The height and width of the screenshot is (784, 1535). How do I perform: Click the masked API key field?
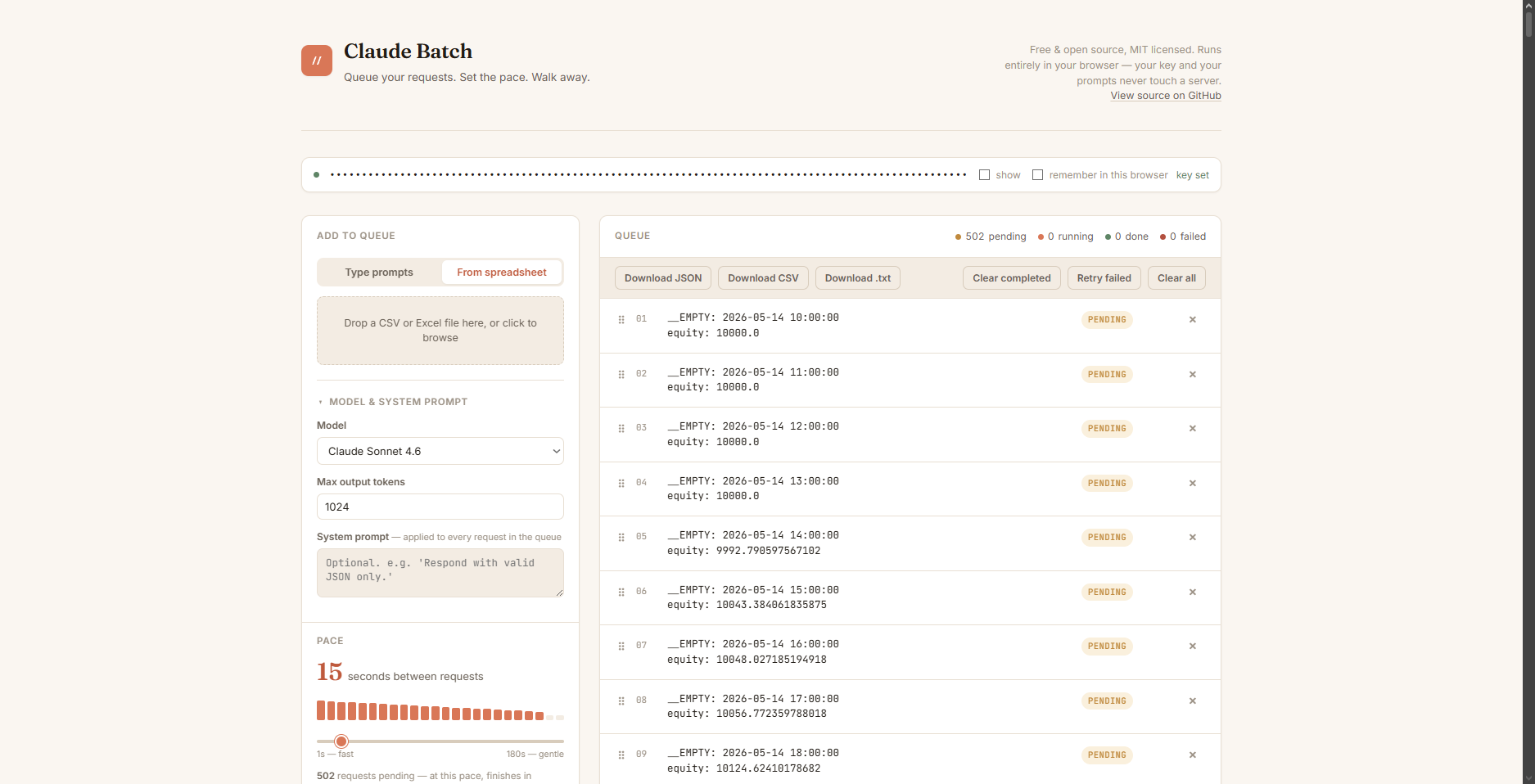point(648,175)
